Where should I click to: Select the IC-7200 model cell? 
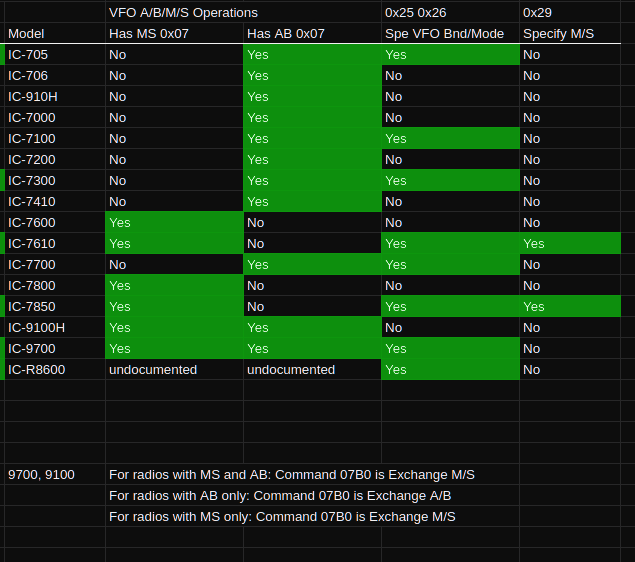coord(55,160)
